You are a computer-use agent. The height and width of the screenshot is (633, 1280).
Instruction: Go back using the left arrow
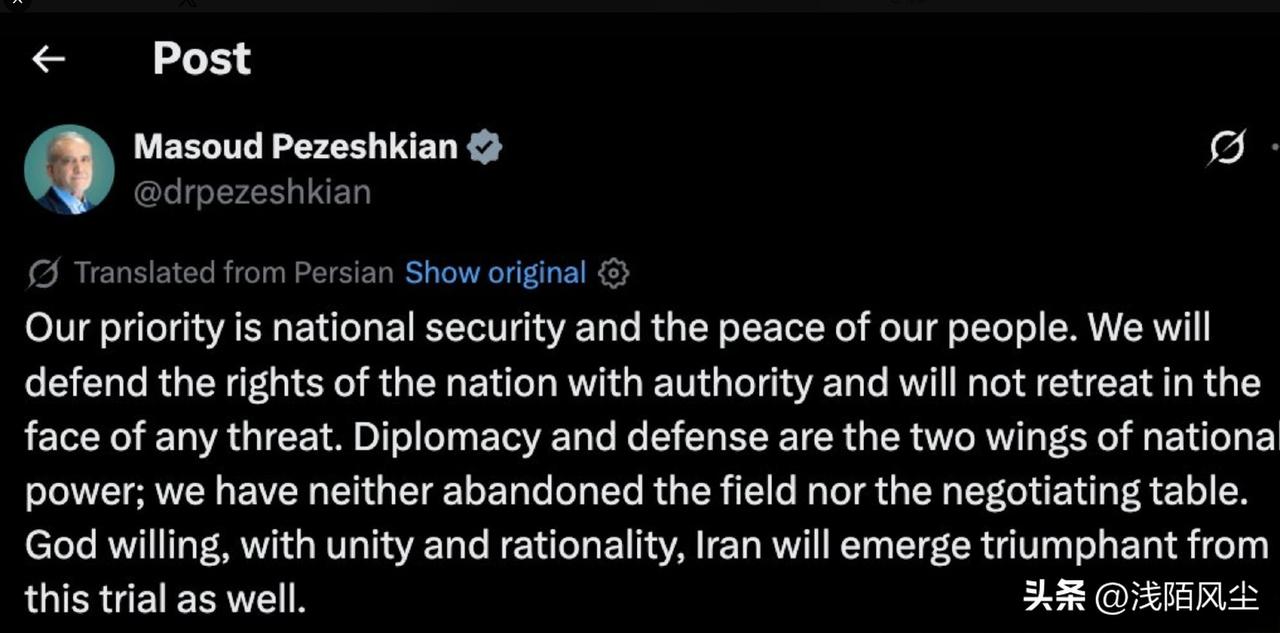pyautogui.click(x=48, y=60)
